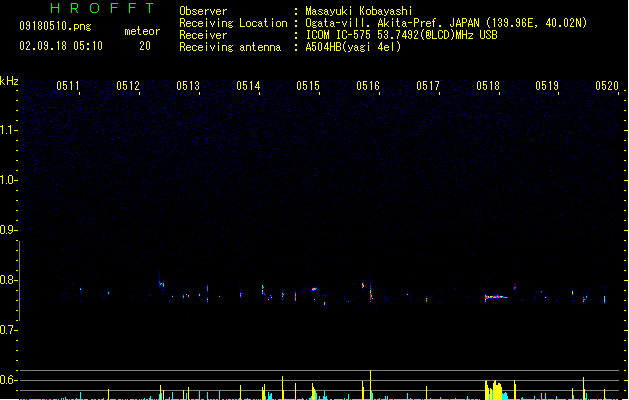This screenshot has width=629, height=400.
Task: Select the file name 09180510.png
Action: coord(55,26)
